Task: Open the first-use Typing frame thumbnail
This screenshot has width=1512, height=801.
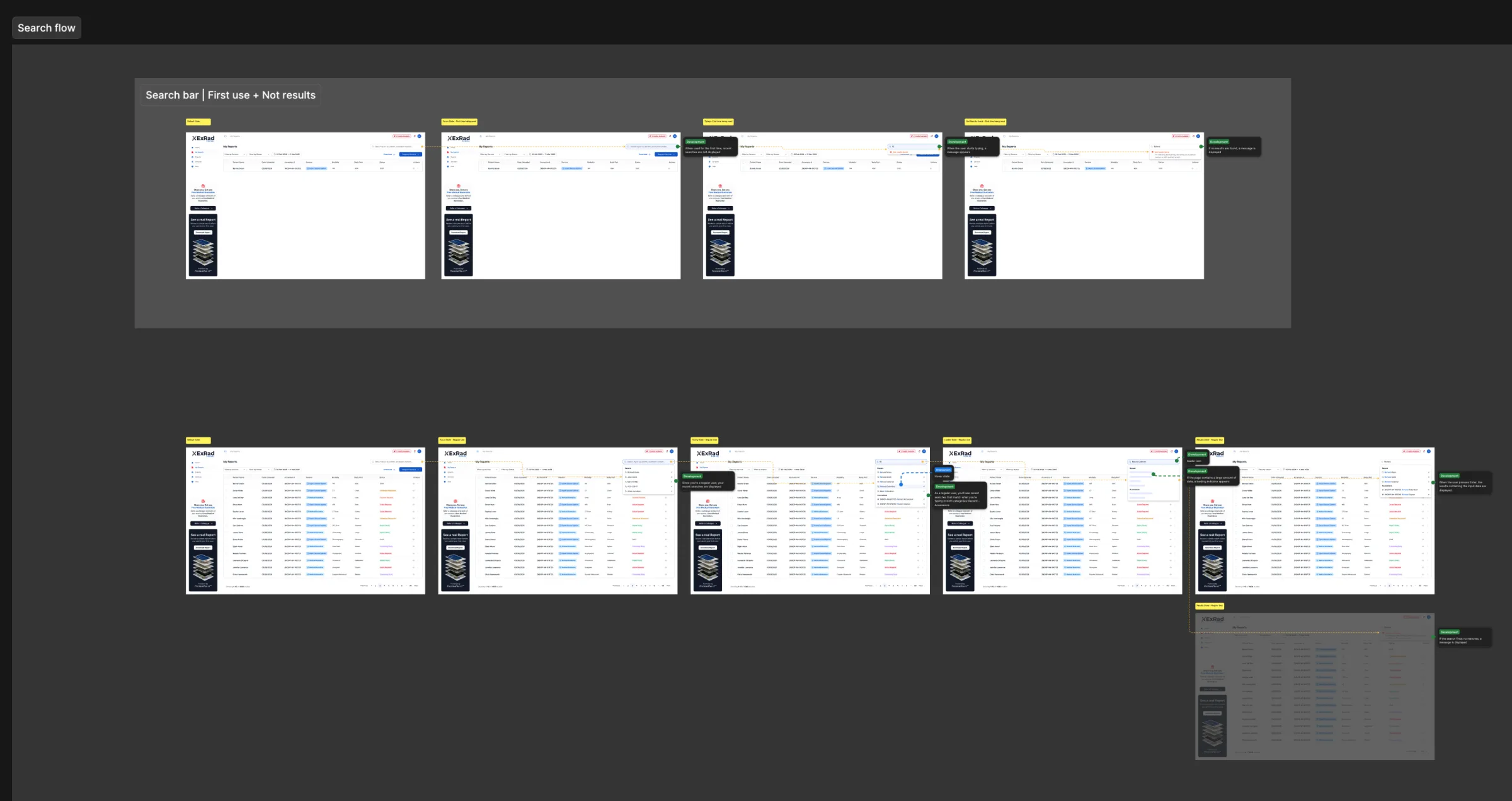Action: coord(823,205)
